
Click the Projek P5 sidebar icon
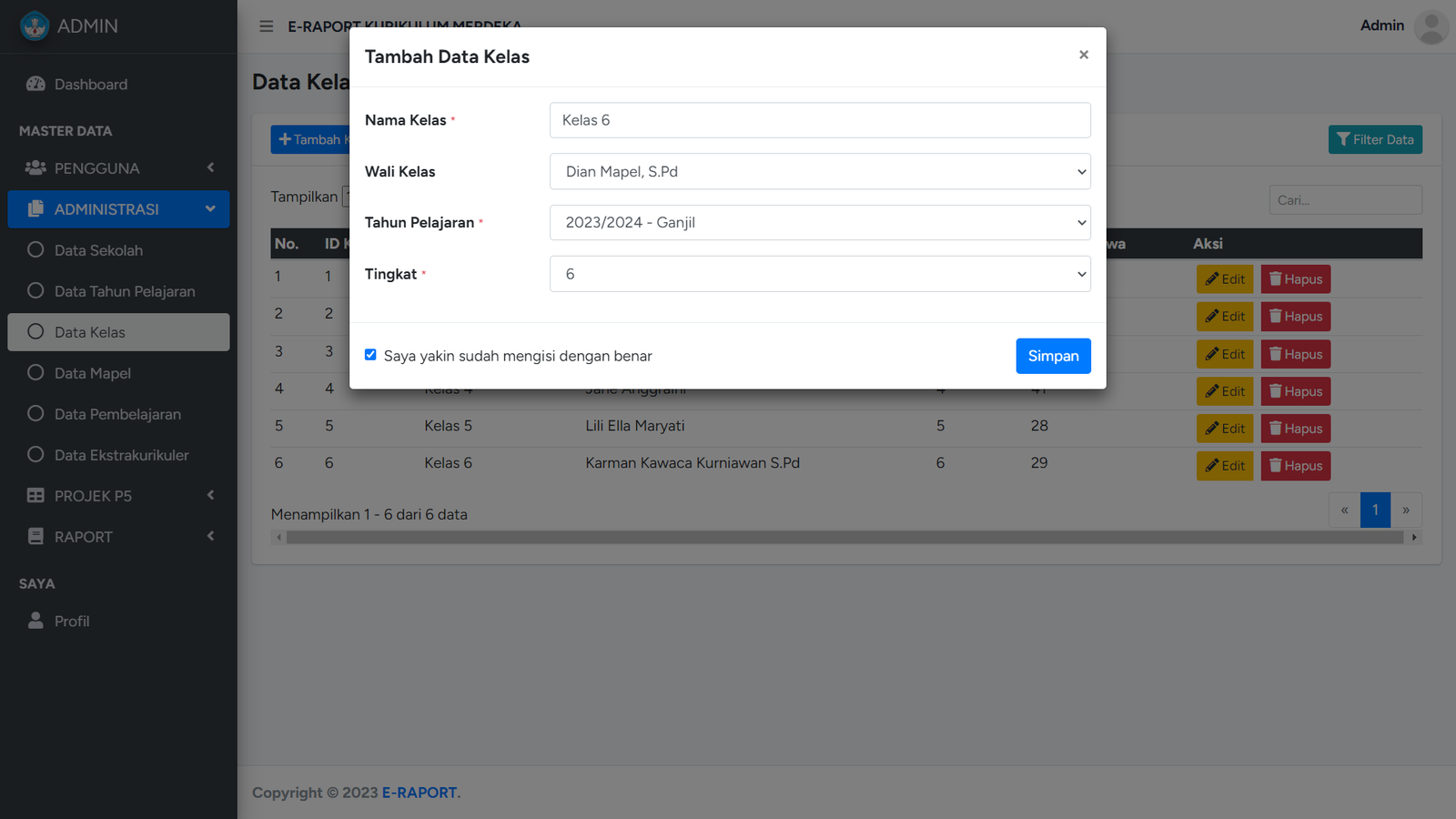tap(35, 495)
